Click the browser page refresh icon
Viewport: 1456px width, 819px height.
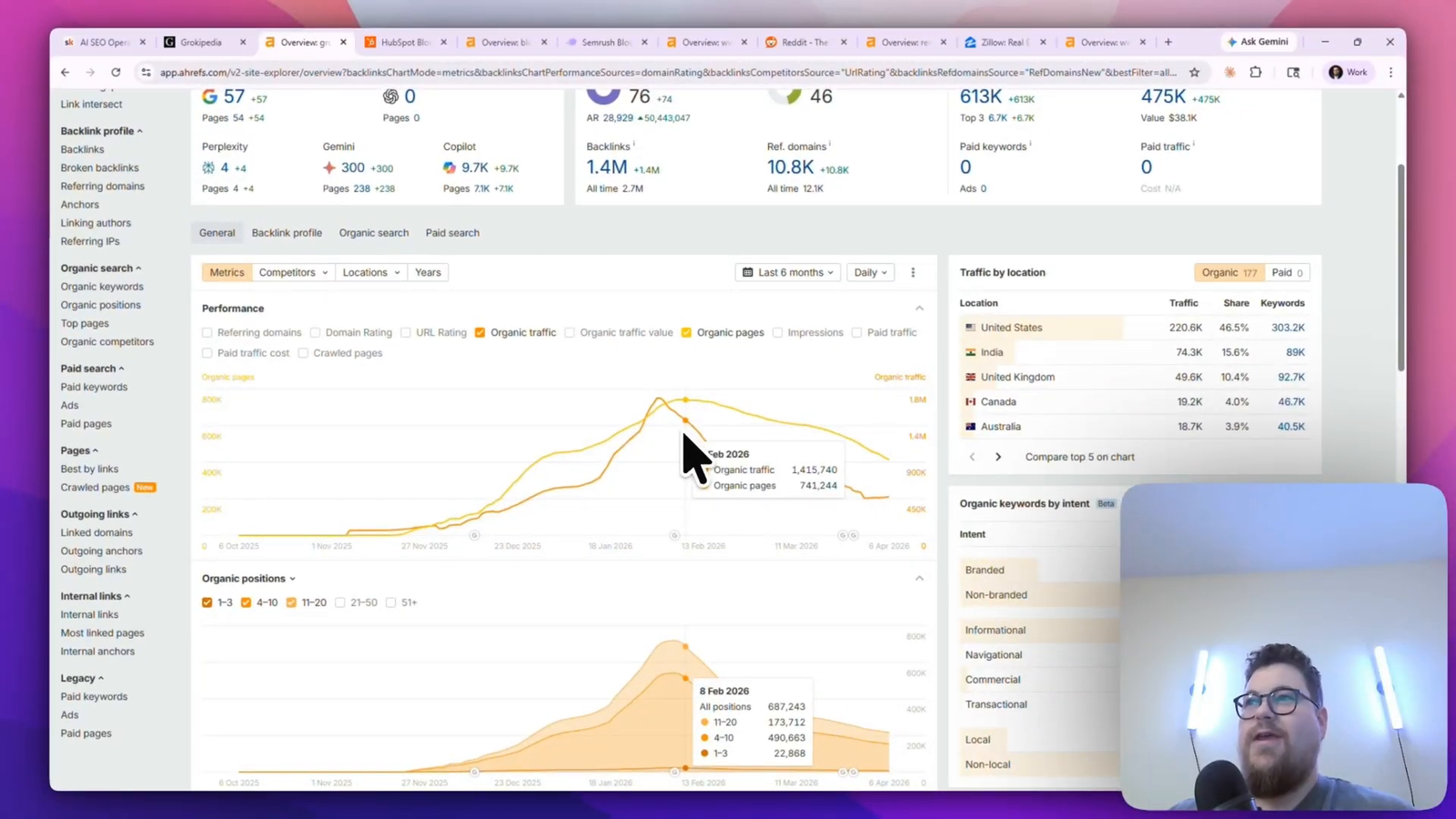[116, 72]
